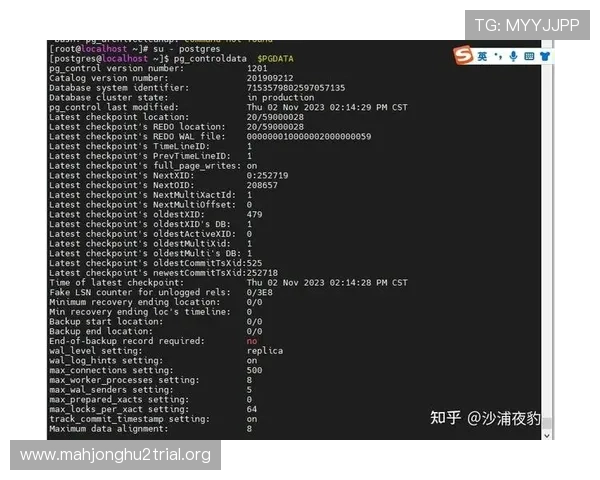The height and width of the screenshot is (480, 600).
Task: Click the max_locks_per_xact value '64'
Action: coord(252,410)
